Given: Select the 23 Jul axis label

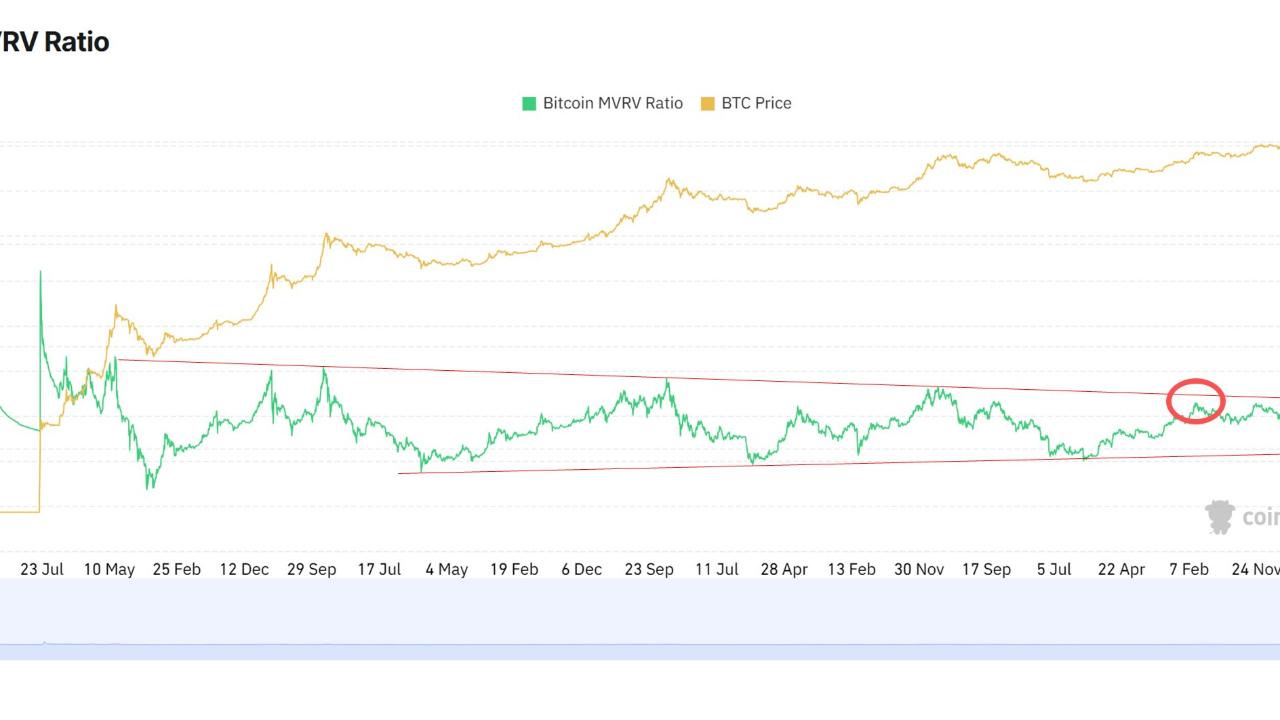Looking at the screenshot, I should (42, 569).
